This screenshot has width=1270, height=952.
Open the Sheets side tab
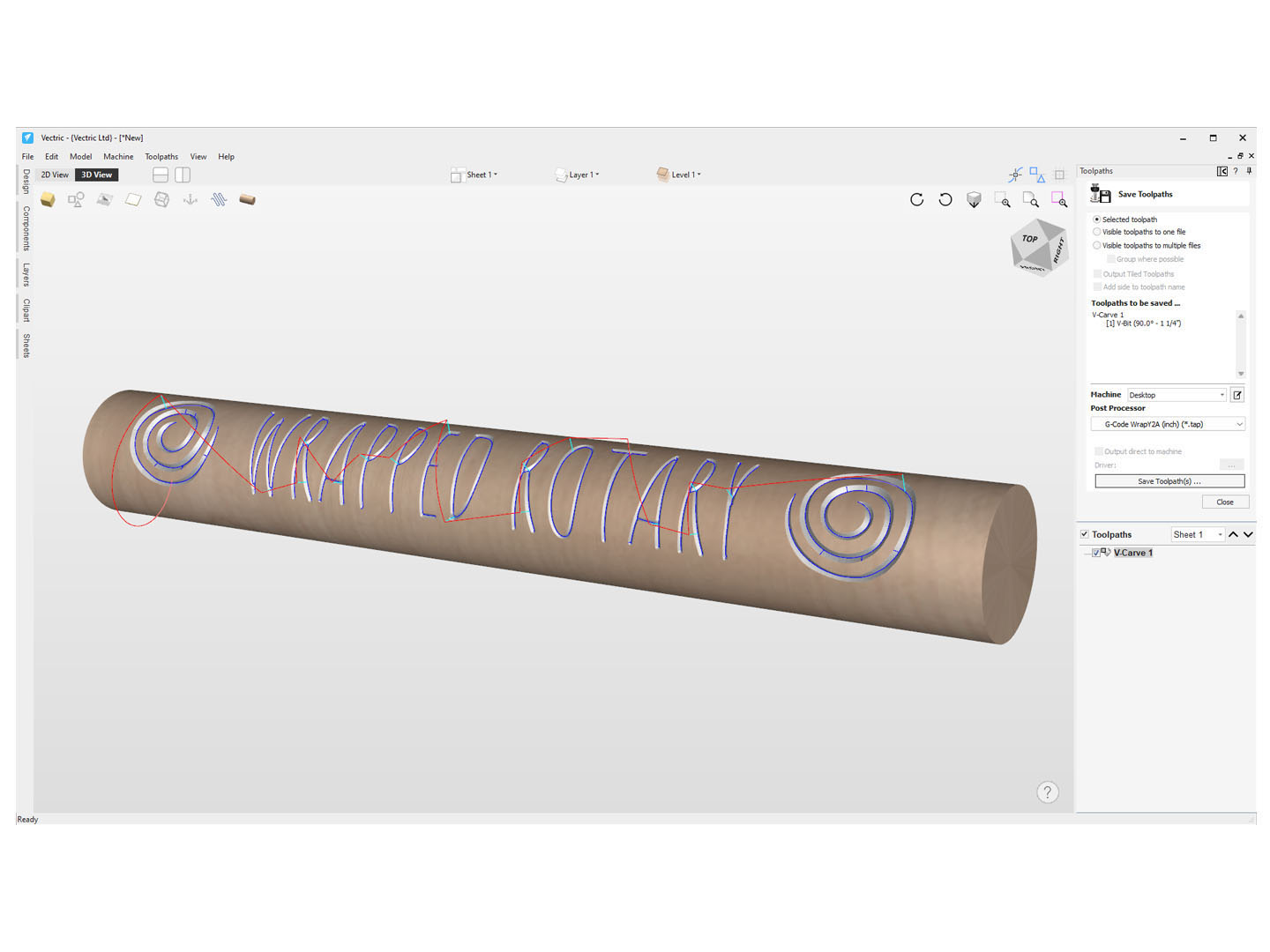26,346
